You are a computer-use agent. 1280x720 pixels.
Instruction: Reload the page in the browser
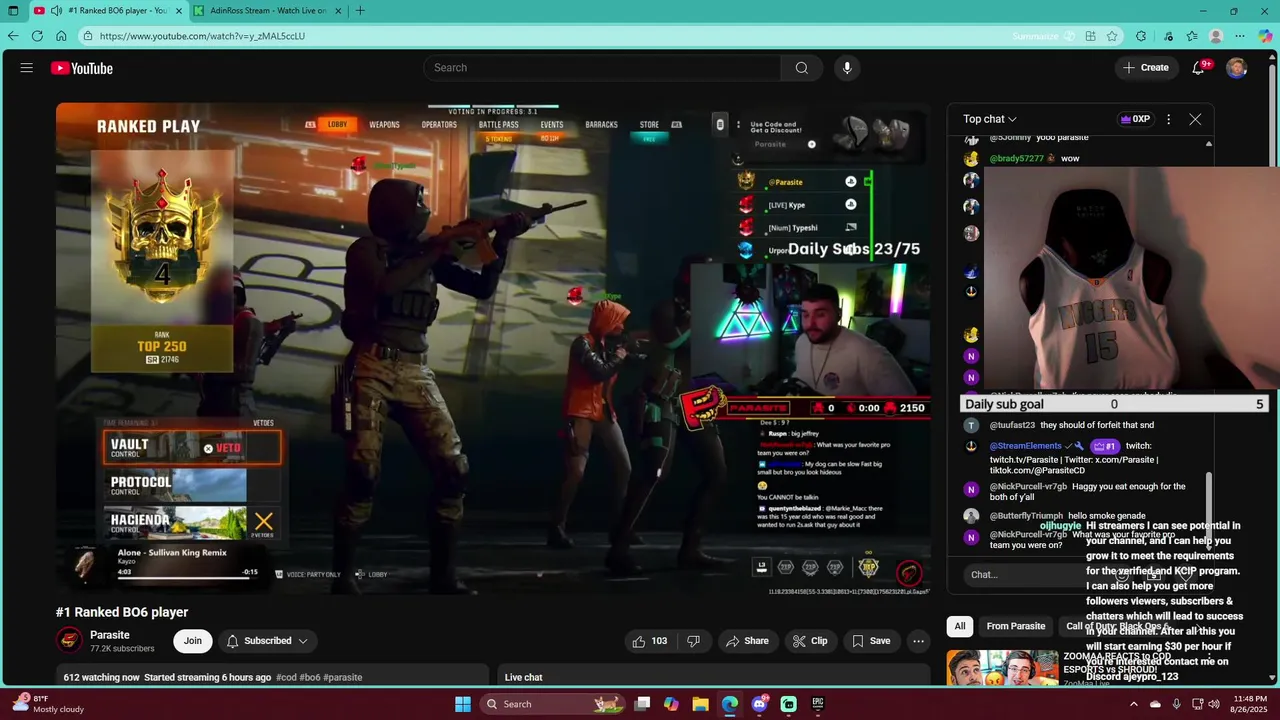(37, 36)
